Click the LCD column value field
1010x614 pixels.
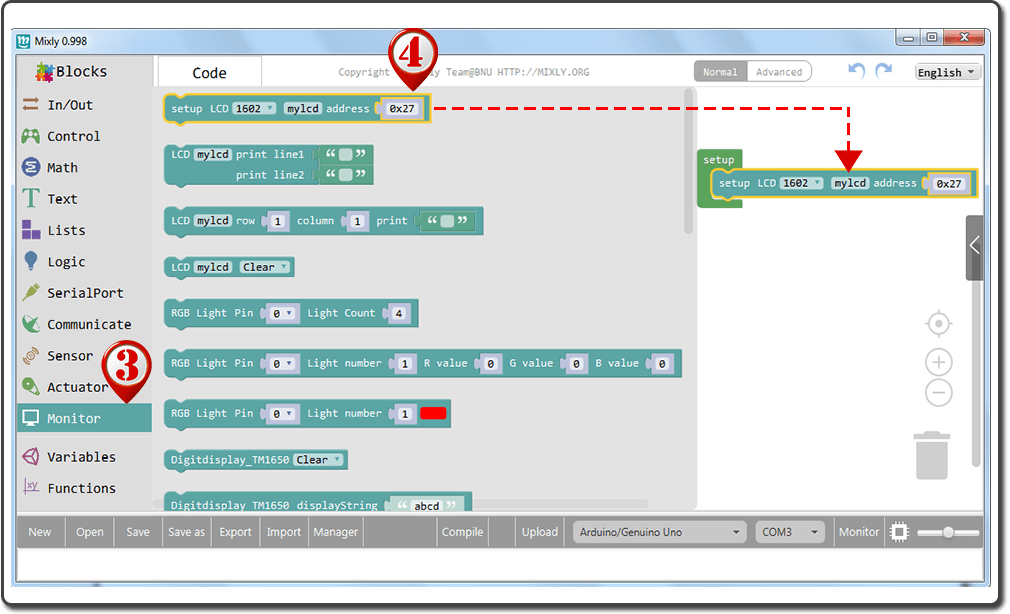click(x=357, y=221)
